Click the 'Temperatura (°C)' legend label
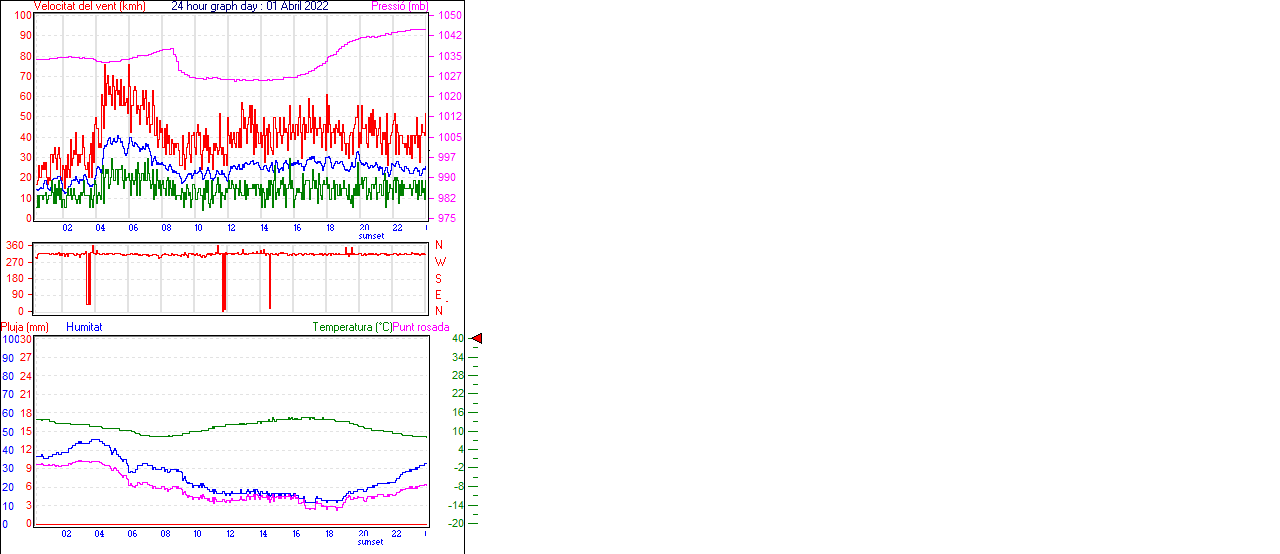 (x=352, y=327)
